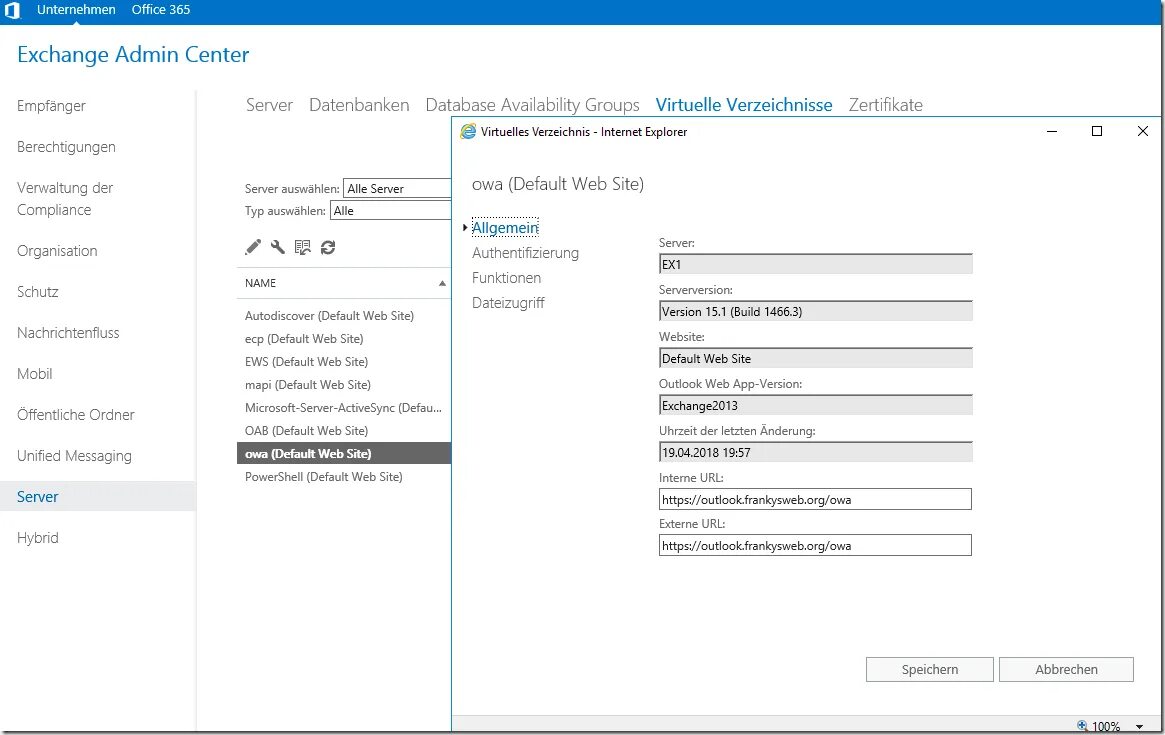Click into the Externe URL field
The width and height of the screenshot is (1165, 735).
tap(815, 545)
